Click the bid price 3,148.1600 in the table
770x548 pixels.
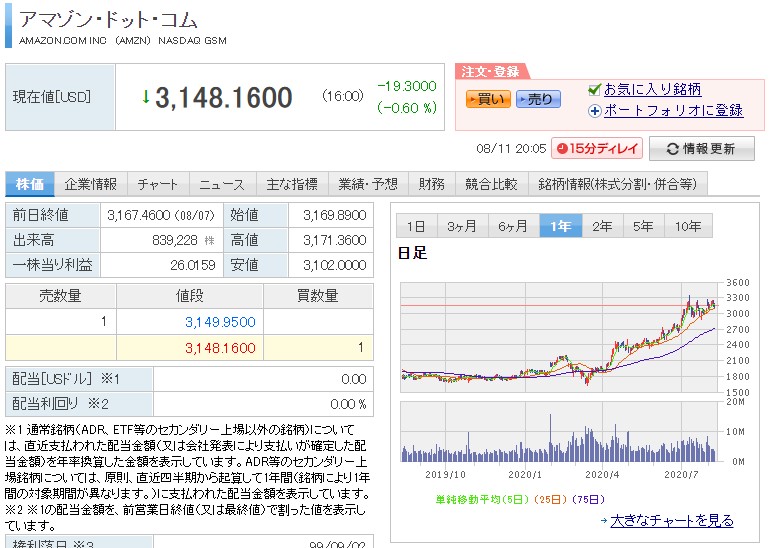(x=220, y=348)
